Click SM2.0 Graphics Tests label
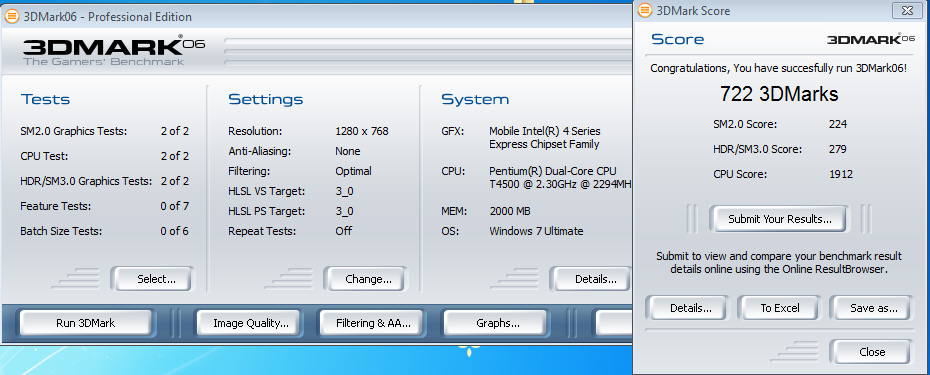The height and width of the screenshot is (375, 930). 74,131
